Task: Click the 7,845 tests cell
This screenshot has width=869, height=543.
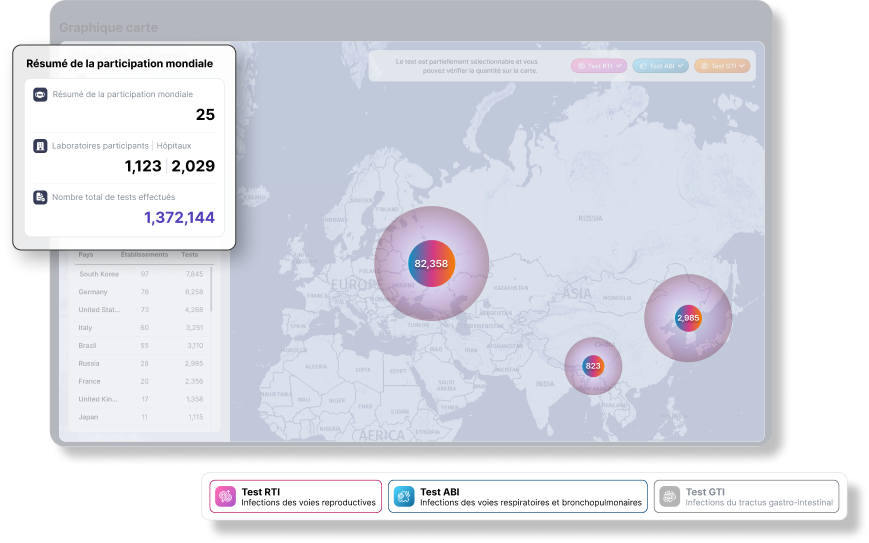Action: pos(195,274)
